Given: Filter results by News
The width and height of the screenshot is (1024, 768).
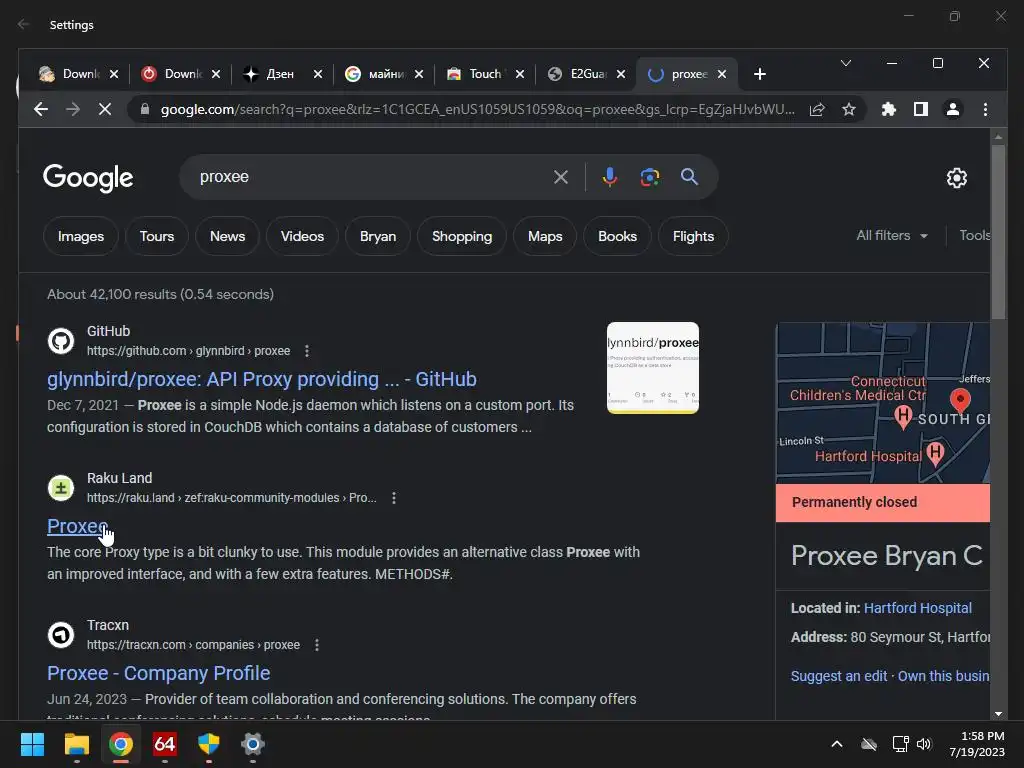Looking at the screenshot, I should [x=227, y=236].
